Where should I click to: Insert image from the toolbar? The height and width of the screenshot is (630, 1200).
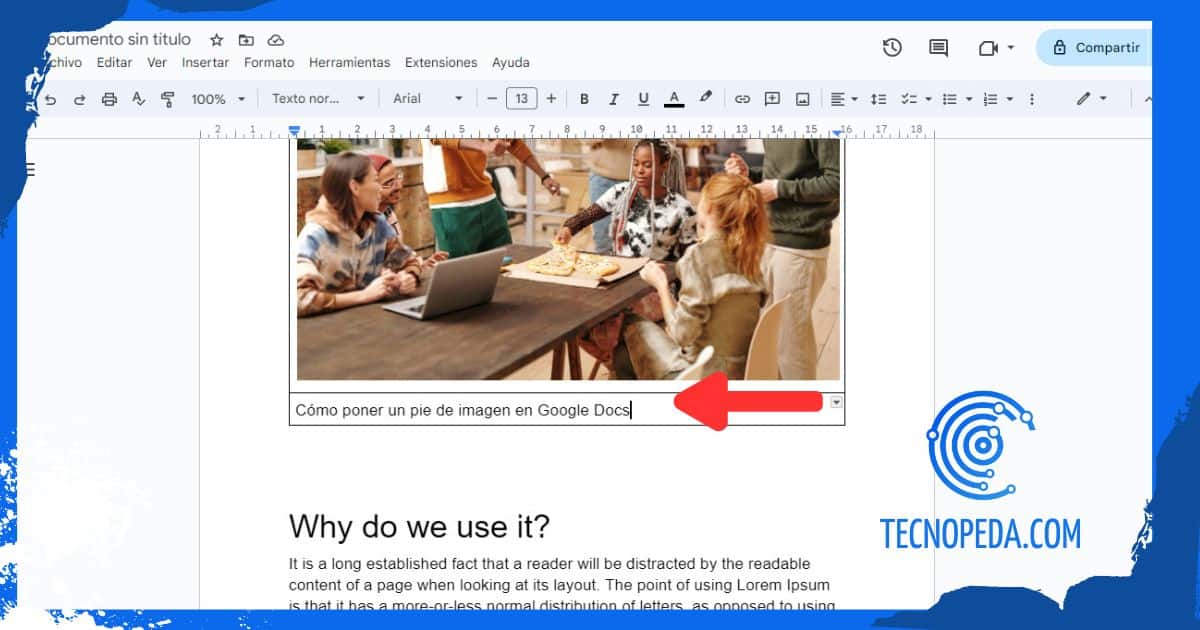click(802, 99)
